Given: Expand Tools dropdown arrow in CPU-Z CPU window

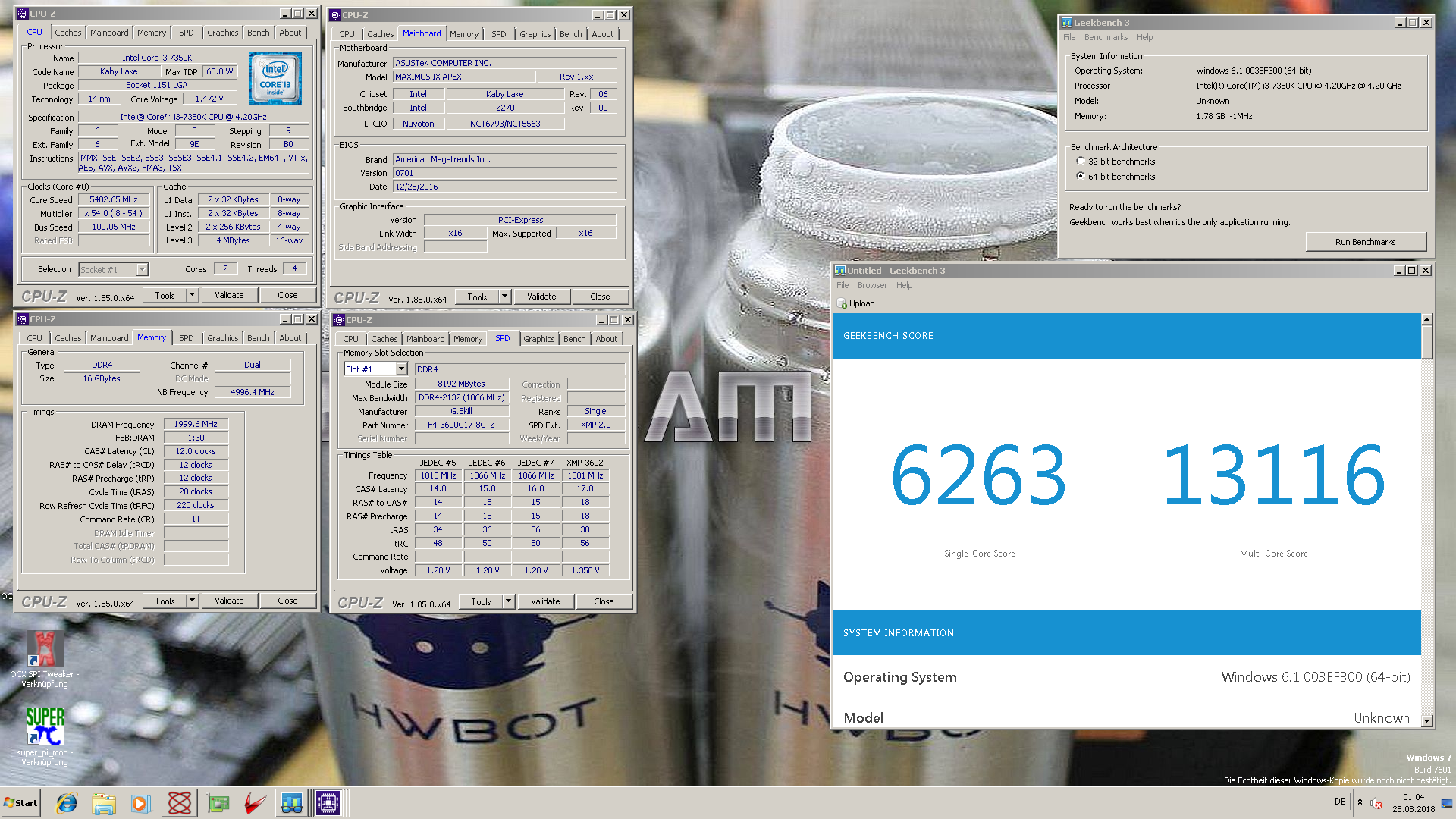Looking at the screenshot, I should [193, 295].
